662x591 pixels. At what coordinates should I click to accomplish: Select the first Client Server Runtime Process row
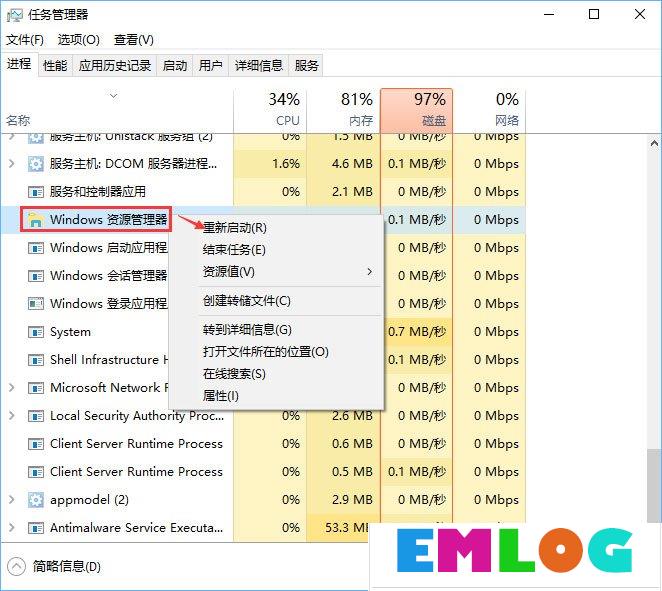pos(263,444)
